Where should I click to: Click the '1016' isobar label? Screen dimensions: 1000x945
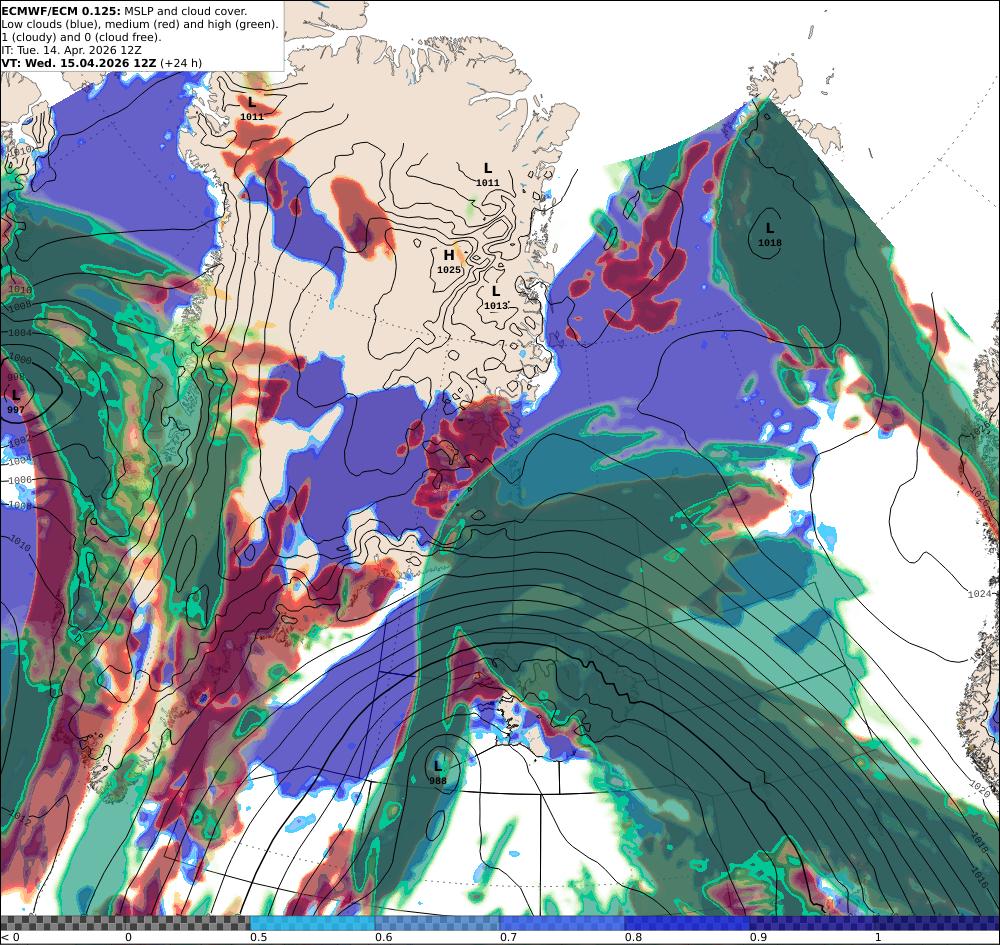click(x=980, y=879)
